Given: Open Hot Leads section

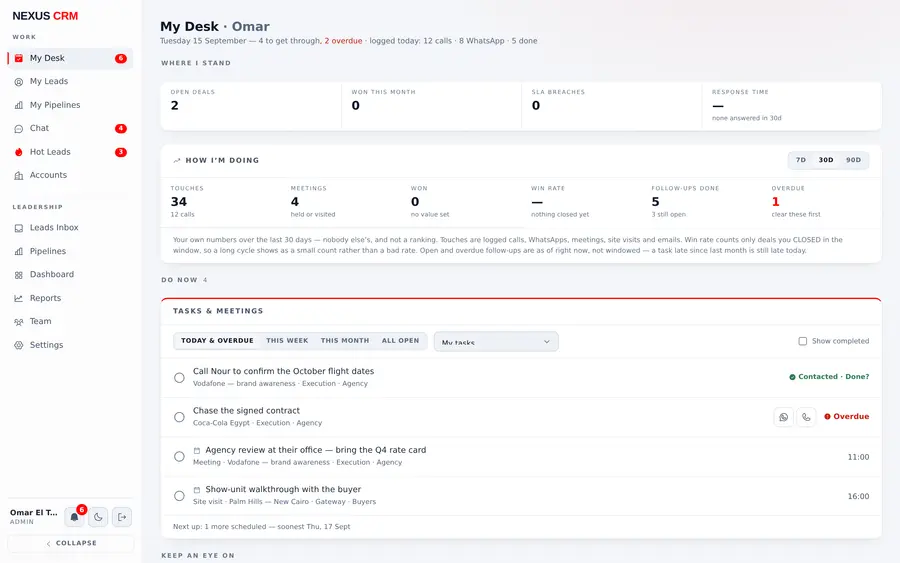Looking at the screenshot, I should pyautogui.click(x=71, y=152).
